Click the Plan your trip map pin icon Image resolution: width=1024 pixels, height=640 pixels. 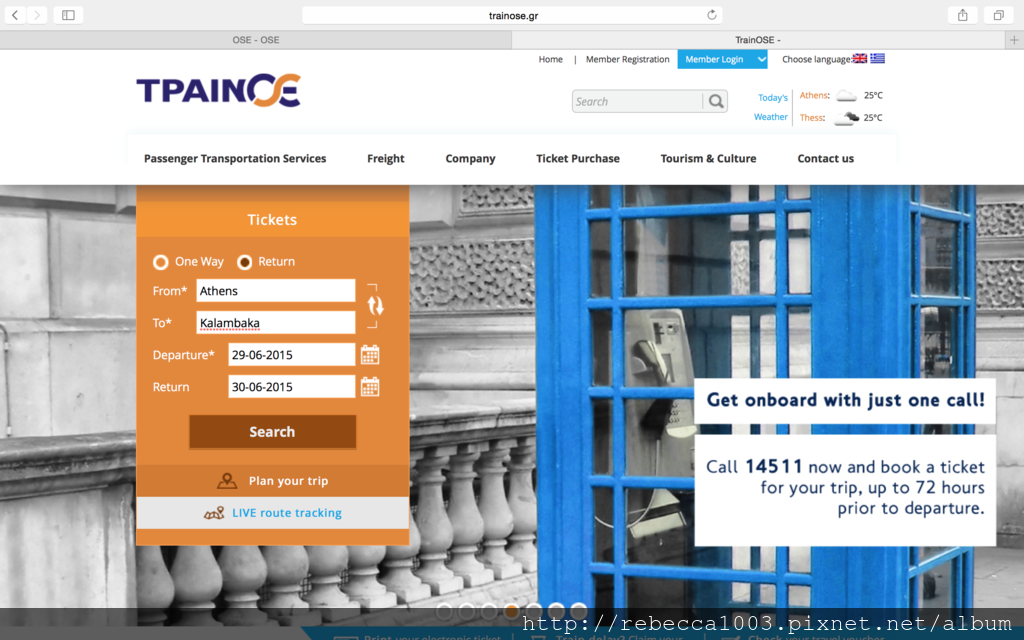(227, 481)
